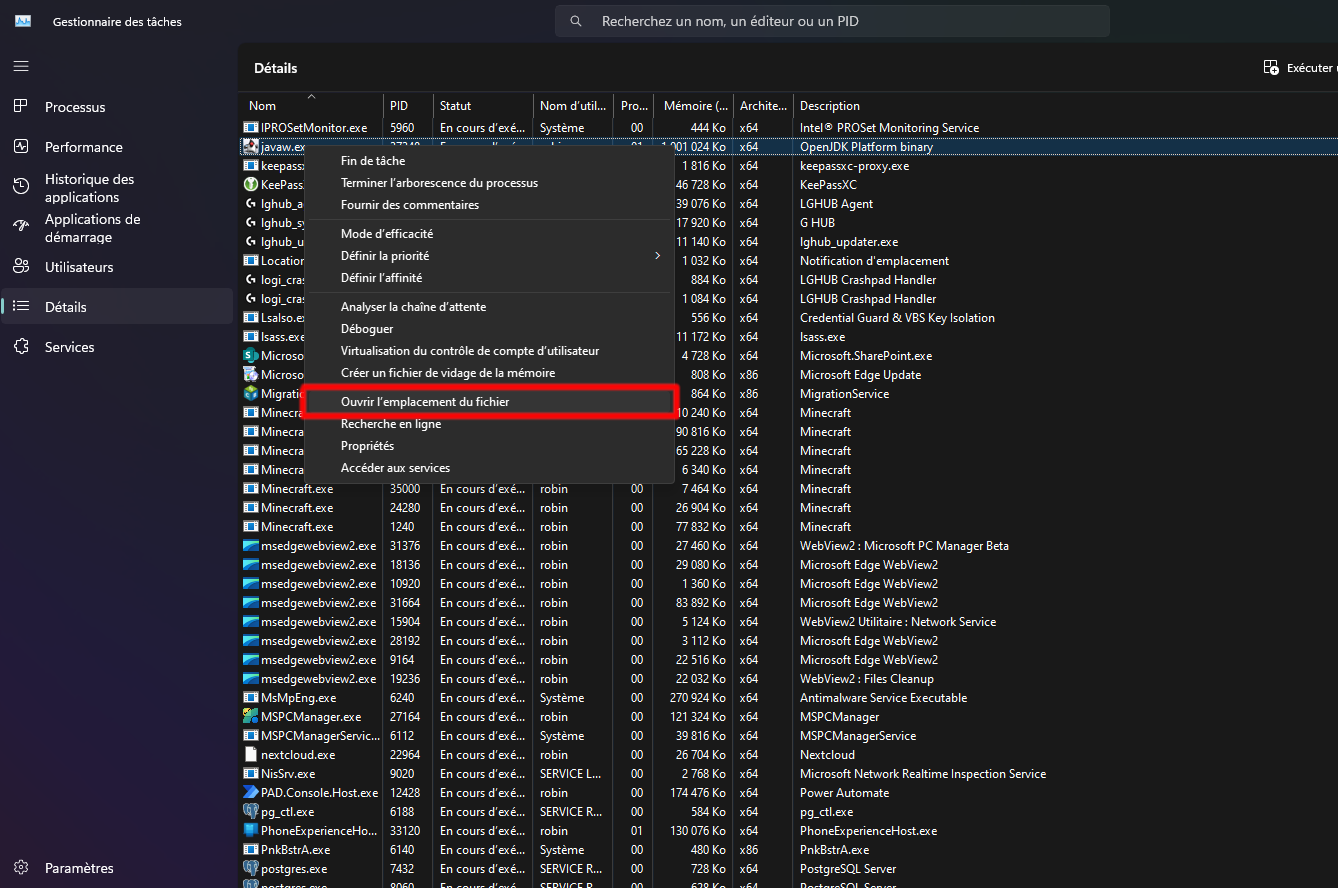This screenshot has height=888, width=1338.
Task: Select Mode d'efficacité menu entry
Action: pos(489,234)
